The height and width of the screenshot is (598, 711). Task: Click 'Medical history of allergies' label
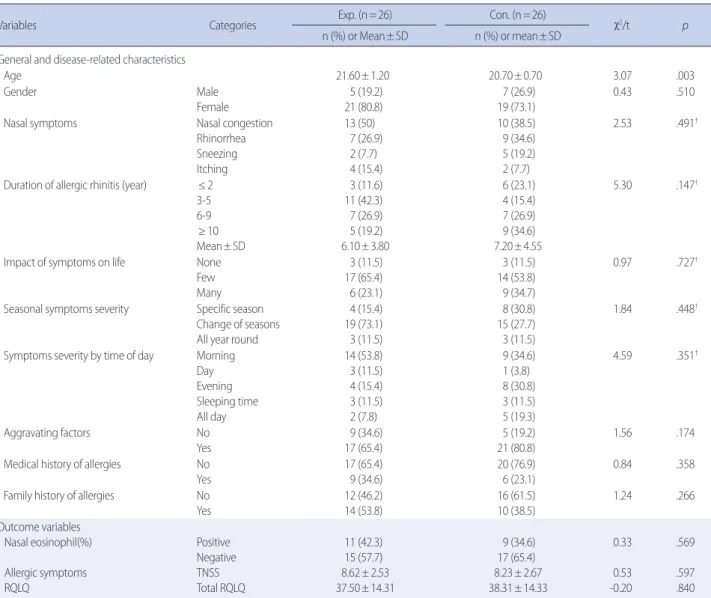pyautogui.click(x=63, y=464)
